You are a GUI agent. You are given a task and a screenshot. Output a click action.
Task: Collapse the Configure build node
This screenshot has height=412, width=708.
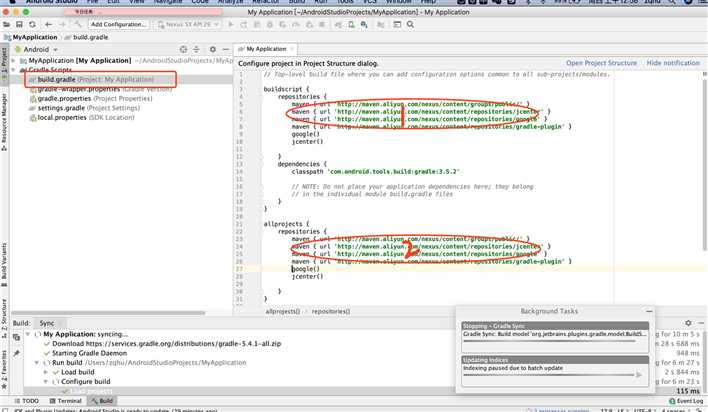(46, 382)
